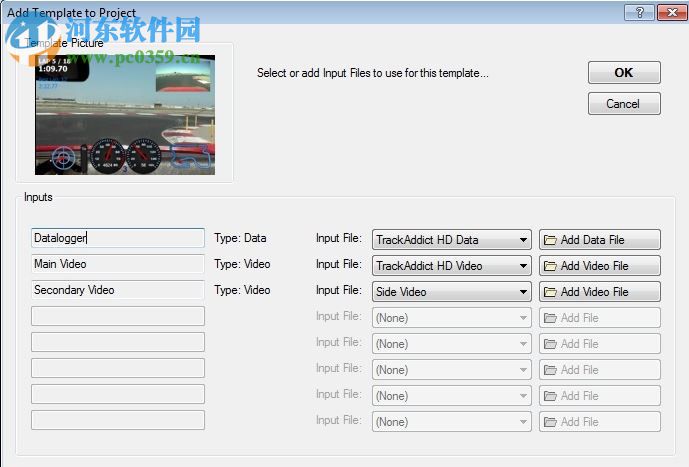Open the Side Video input file dropdown
Screen dimensions: 689x467
[x=452, y=292]
